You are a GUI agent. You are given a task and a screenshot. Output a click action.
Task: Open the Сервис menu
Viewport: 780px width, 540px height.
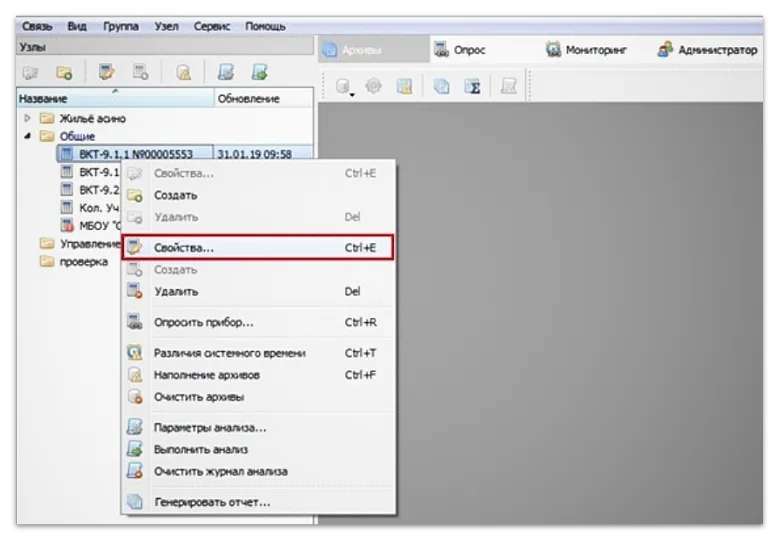pos(212,26)
